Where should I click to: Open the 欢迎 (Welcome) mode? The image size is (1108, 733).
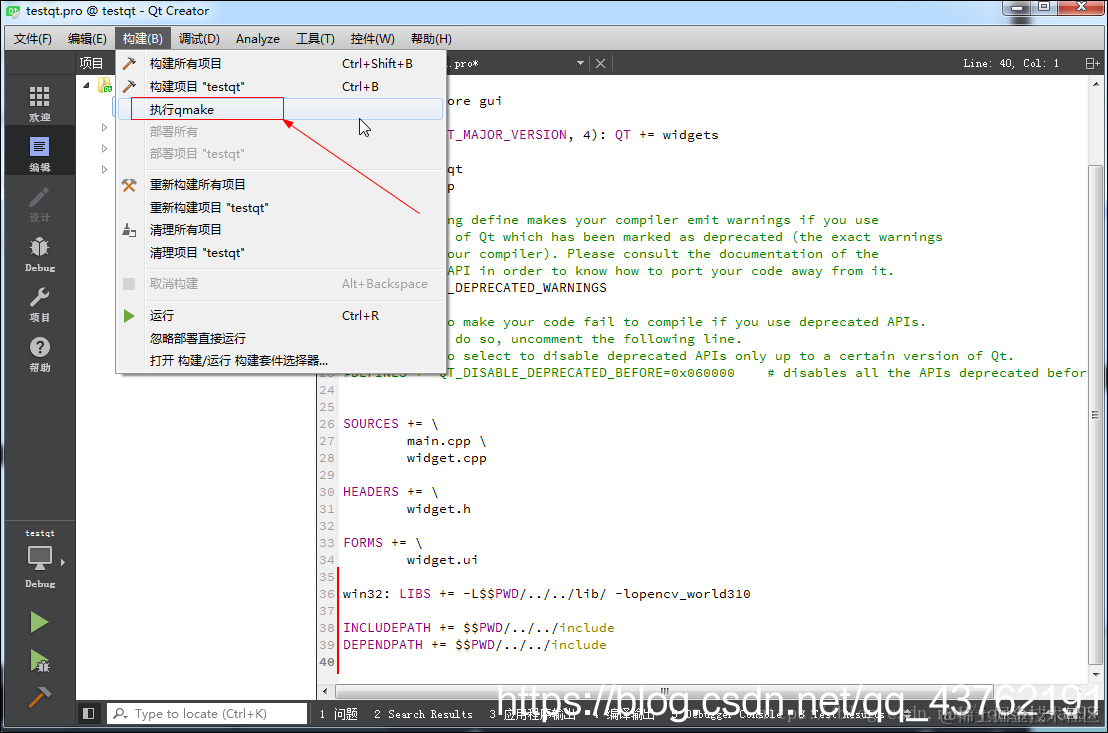pyautogui.click(x=40, y=102)
